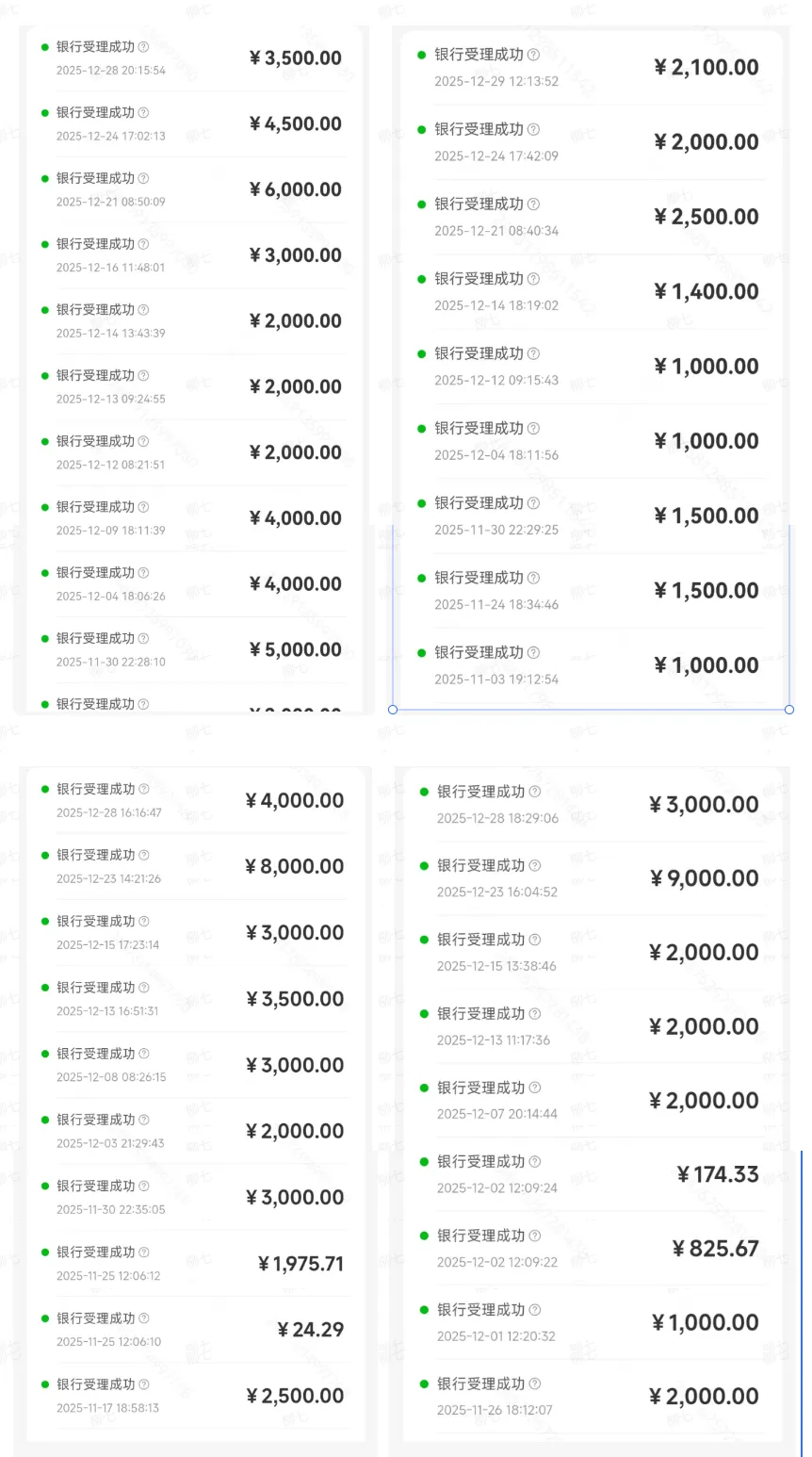This screenshot has height=1457, width=812.
Task: Click the ¥1,975.71 amount
Action: pyautogui.click(x=301, y=1264)
